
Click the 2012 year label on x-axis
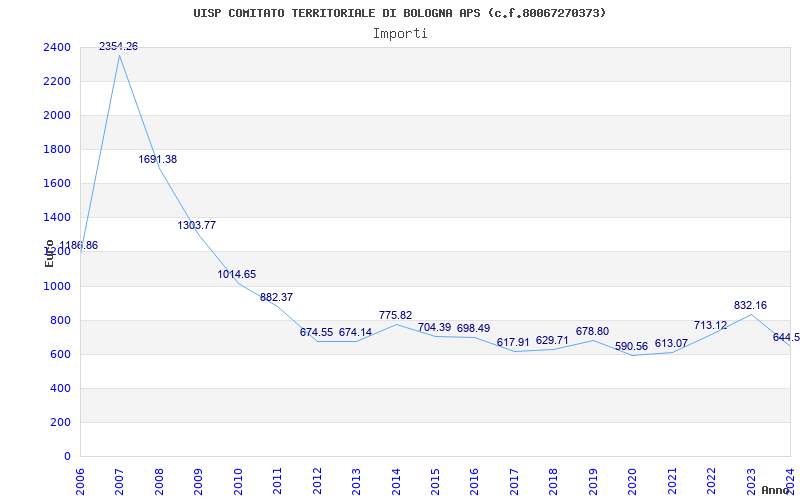point(317,483)
